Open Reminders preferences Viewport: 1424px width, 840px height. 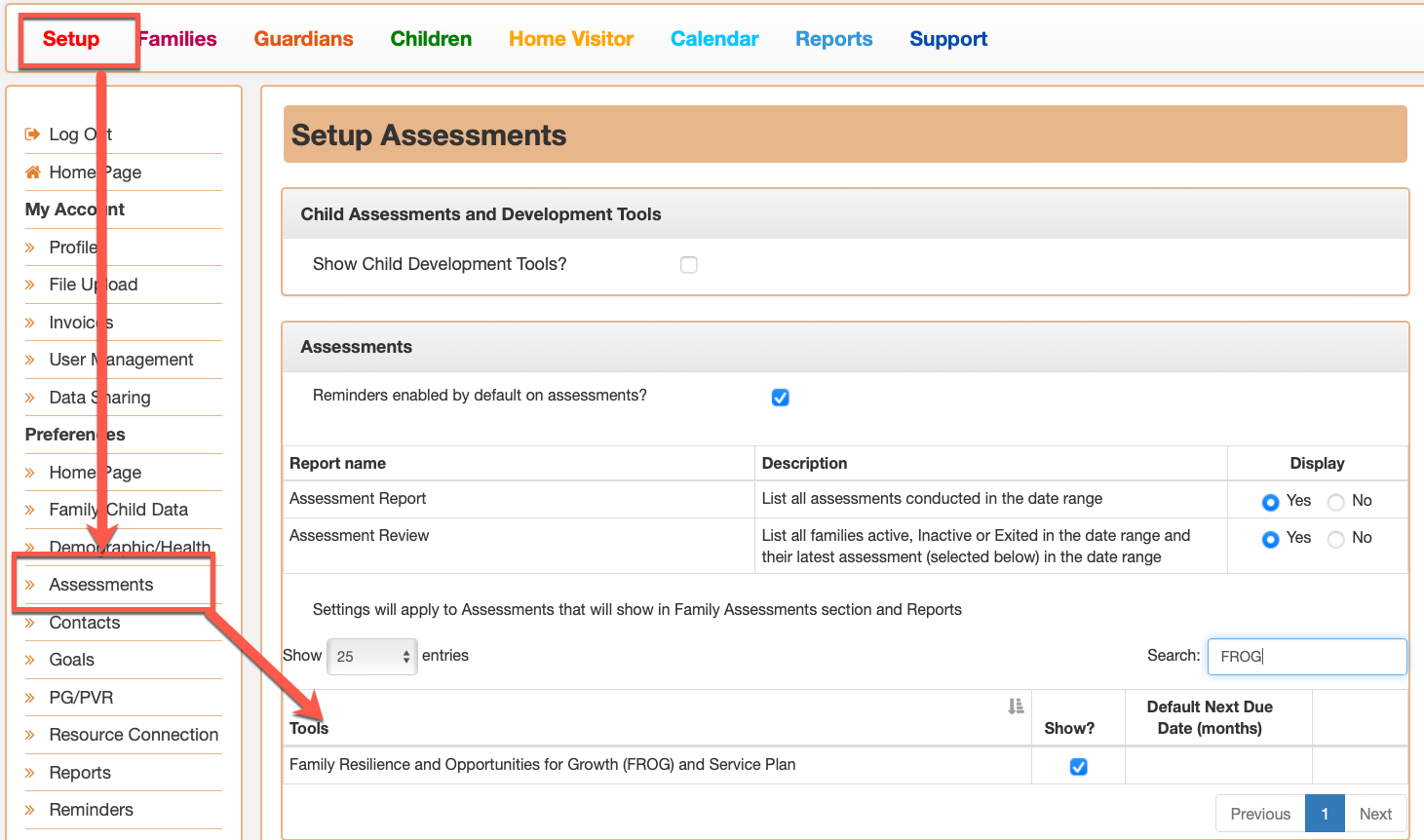92,810
